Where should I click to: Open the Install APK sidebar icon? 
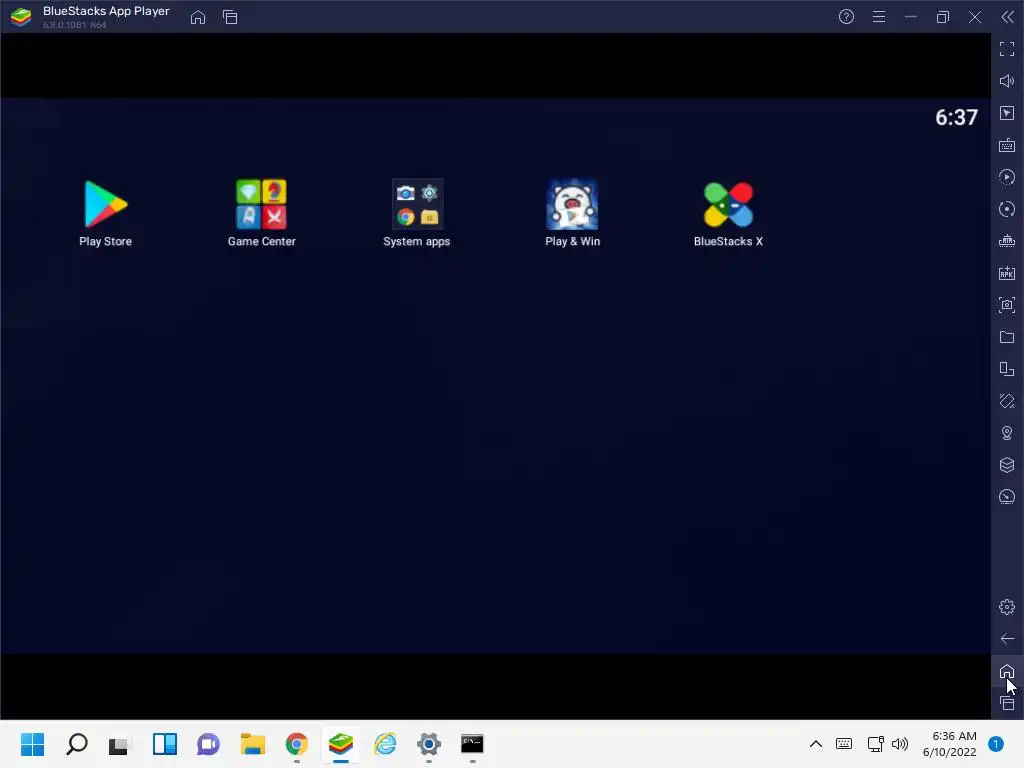tap(1007, 273)
